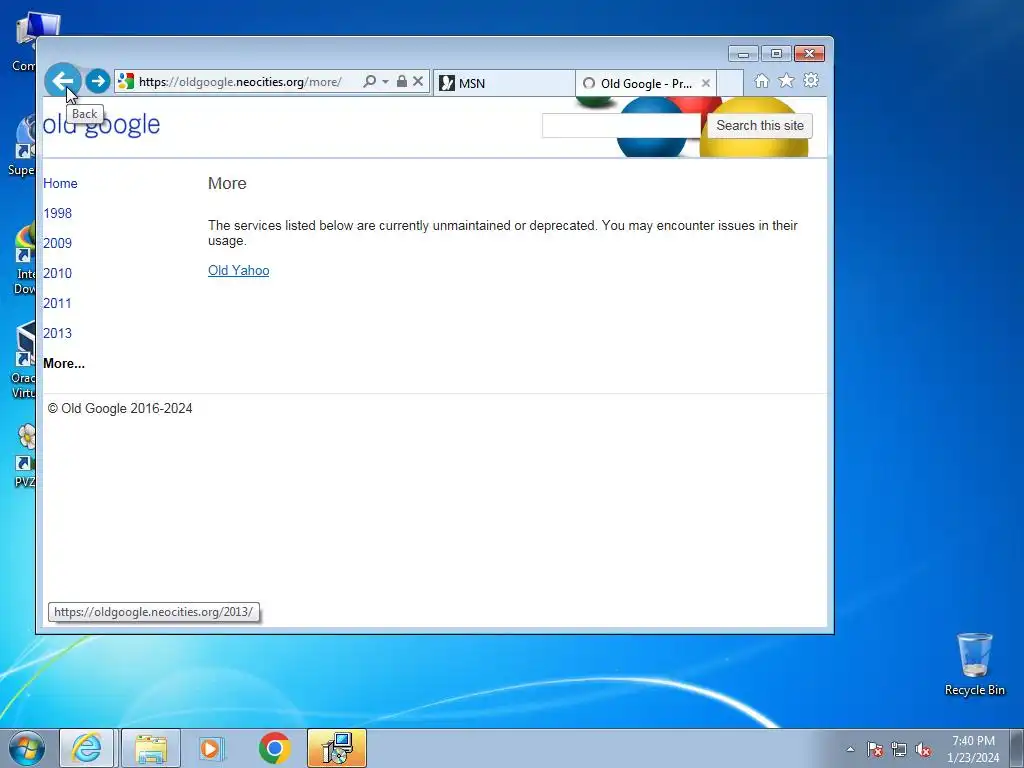Screen dimensions: 1024x768
Task: Click the Search this site button
Action: click(x=760, y=125)
